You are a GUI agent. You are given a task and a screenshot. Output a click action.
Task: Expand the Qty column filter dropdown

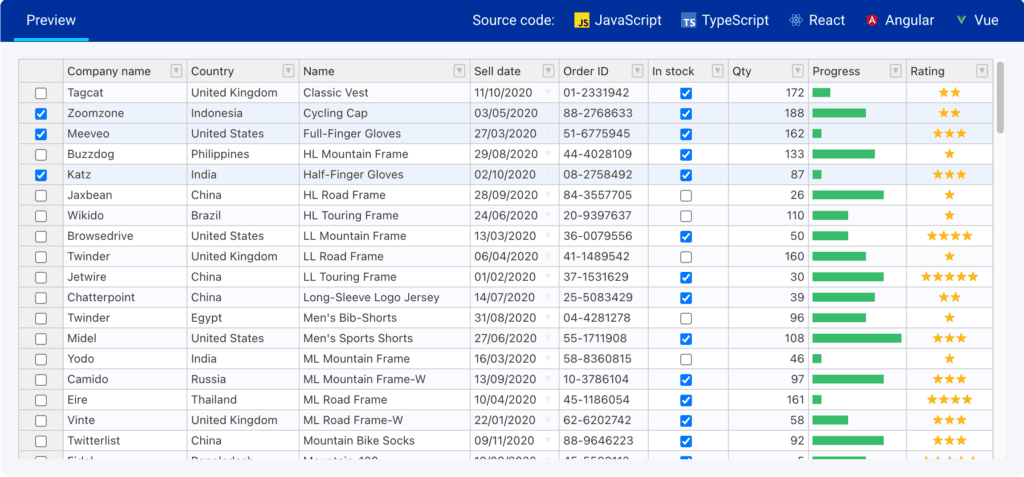coord(797,71)
